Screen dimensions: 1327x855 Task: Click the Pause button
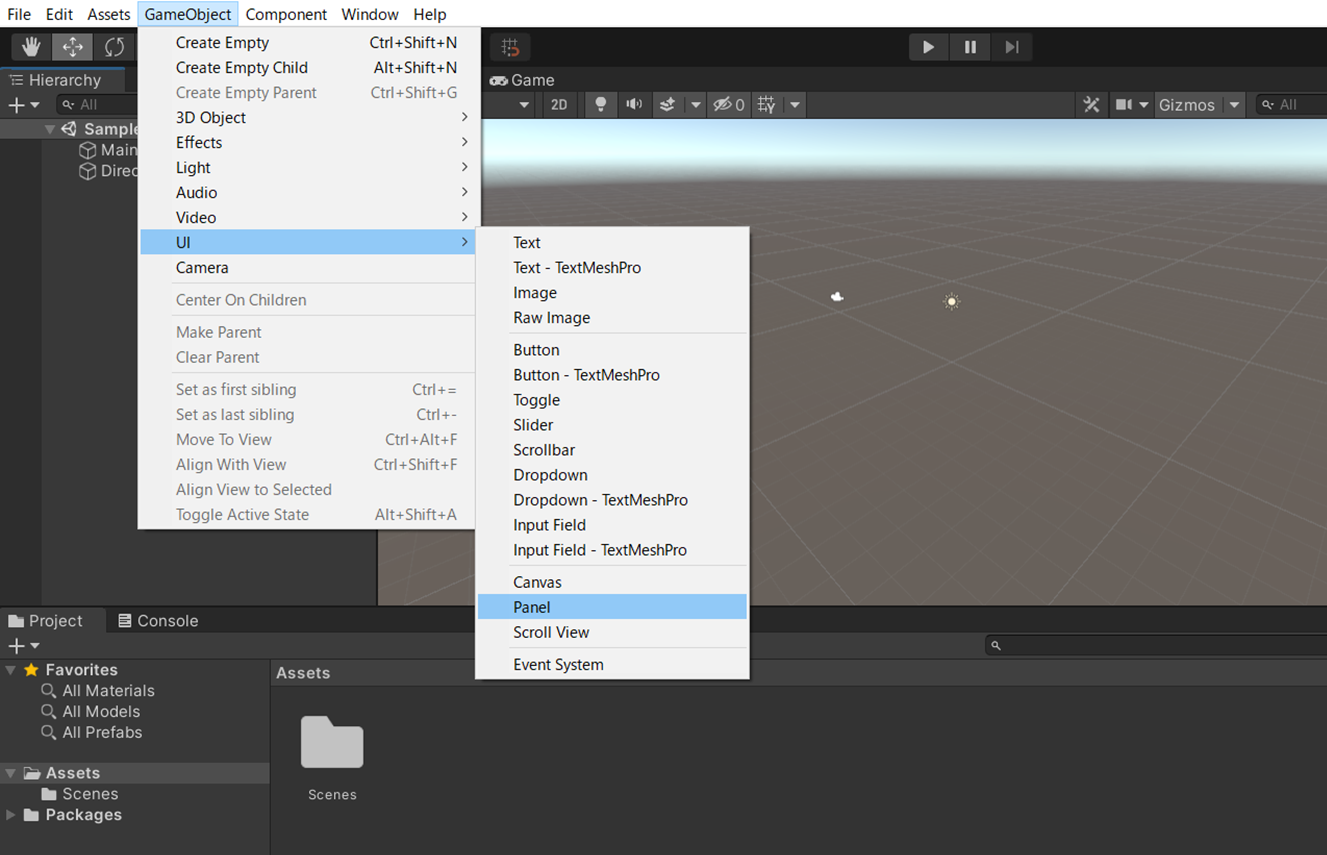[x=969, y=46]
